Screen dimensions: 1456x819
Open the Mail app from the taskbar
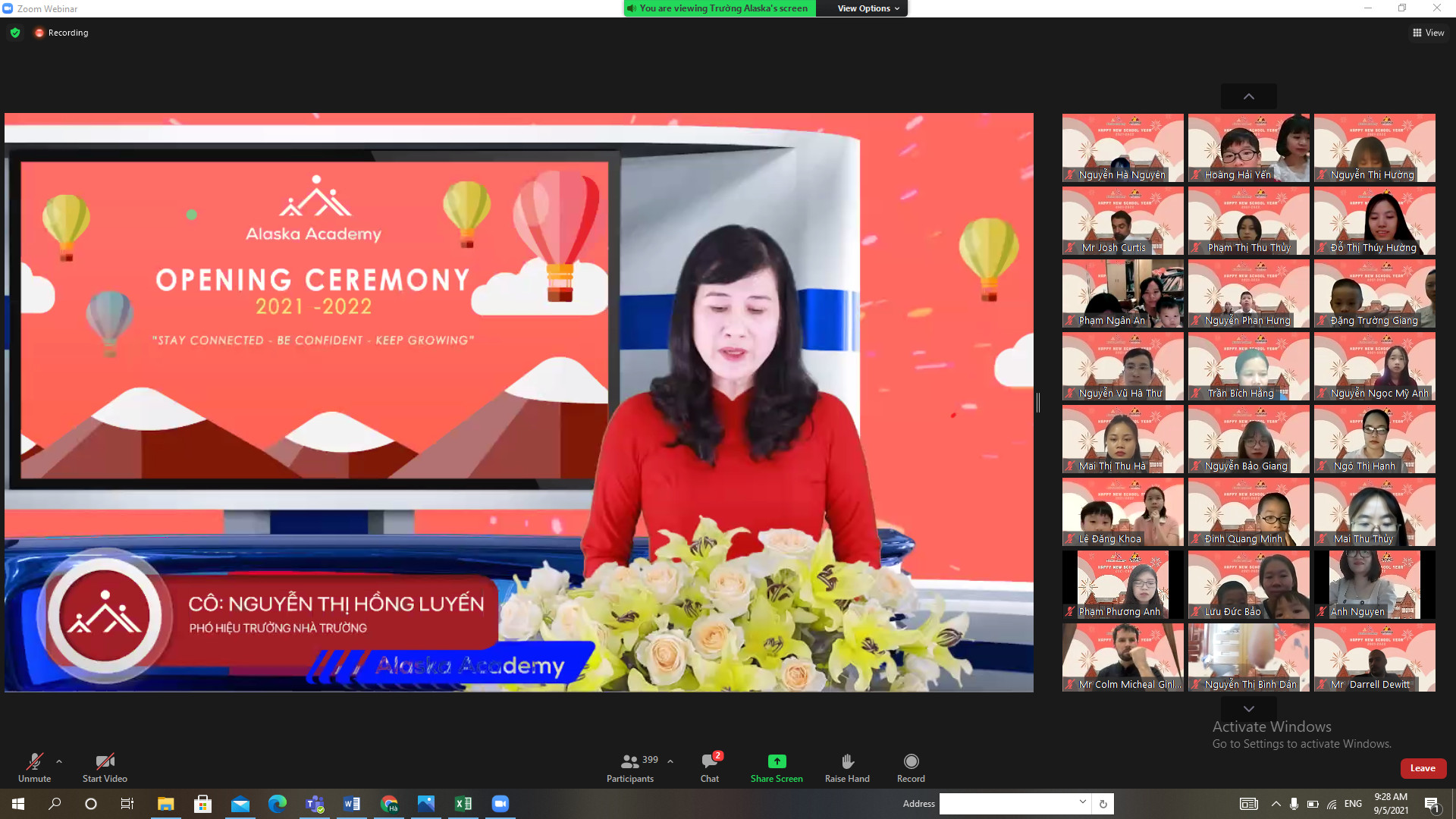pos(240,804)
